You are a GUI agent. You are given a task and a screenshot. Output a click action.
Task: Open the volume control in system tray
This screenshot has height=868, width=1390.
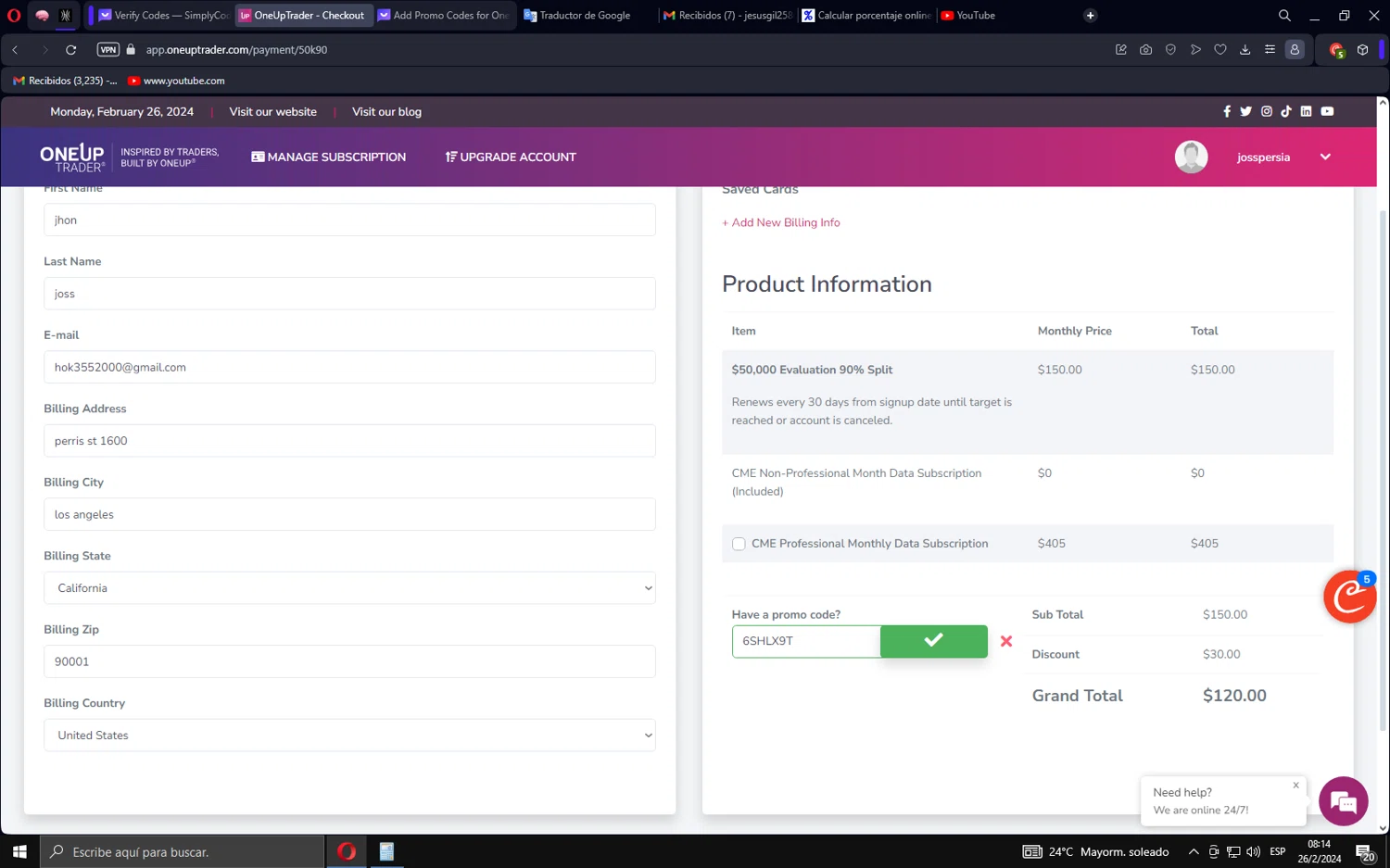tap(1254, 852)
